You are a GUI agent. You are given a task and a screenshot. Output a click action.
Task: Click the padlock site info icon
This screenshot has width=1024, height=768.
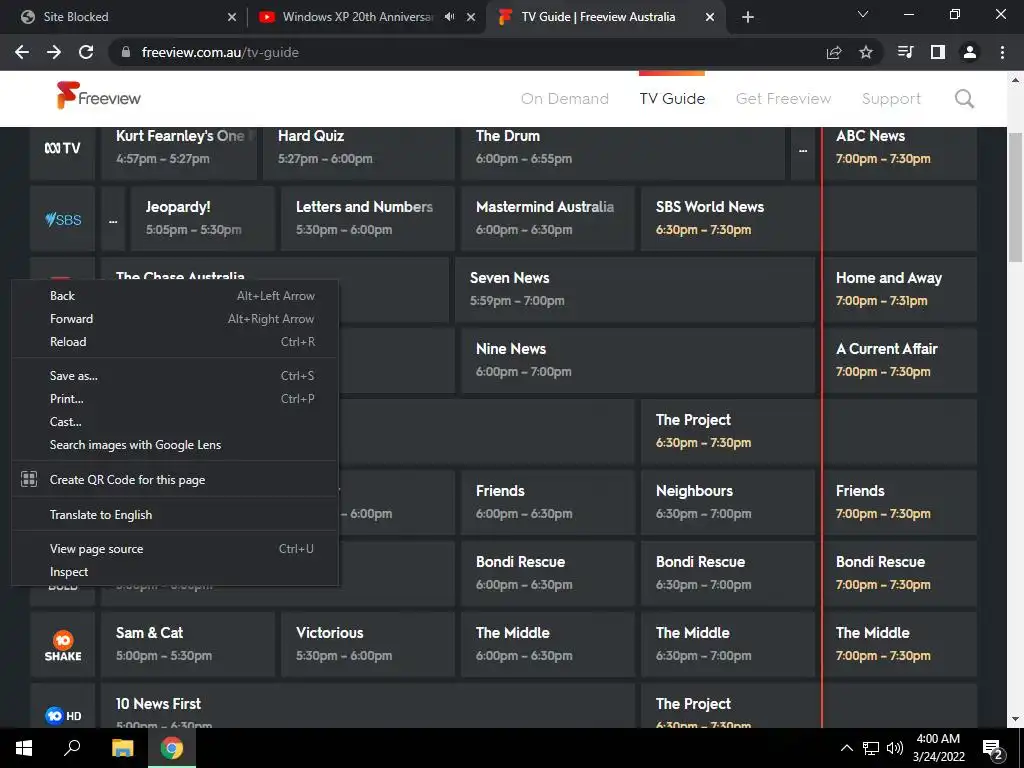pyautogui.click(x=126, y=52)
